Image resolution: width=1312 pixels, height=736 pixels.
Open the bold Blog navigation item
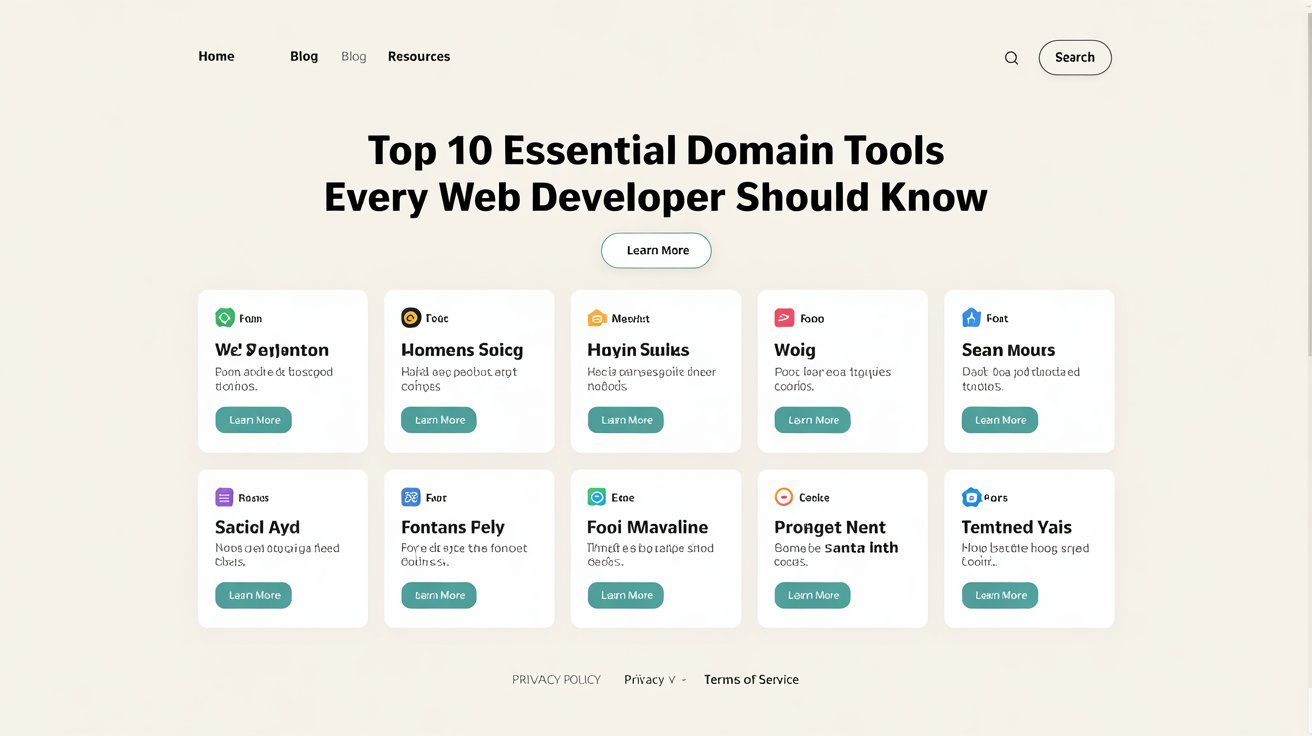pos(304,57)
